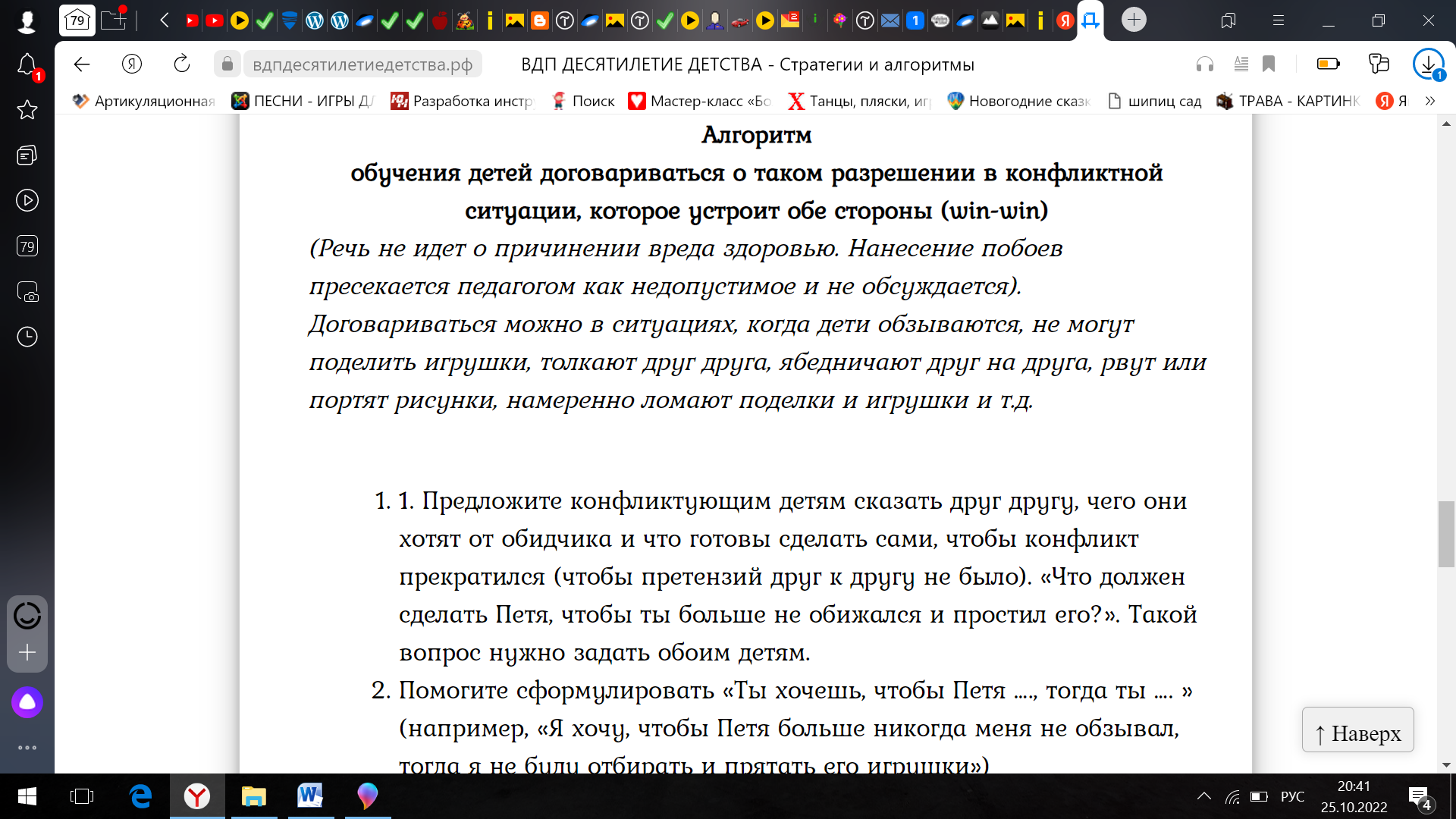The height and width of the screenshot is (819, 1456).
Task: Create a new tab group
Action: 114,20
